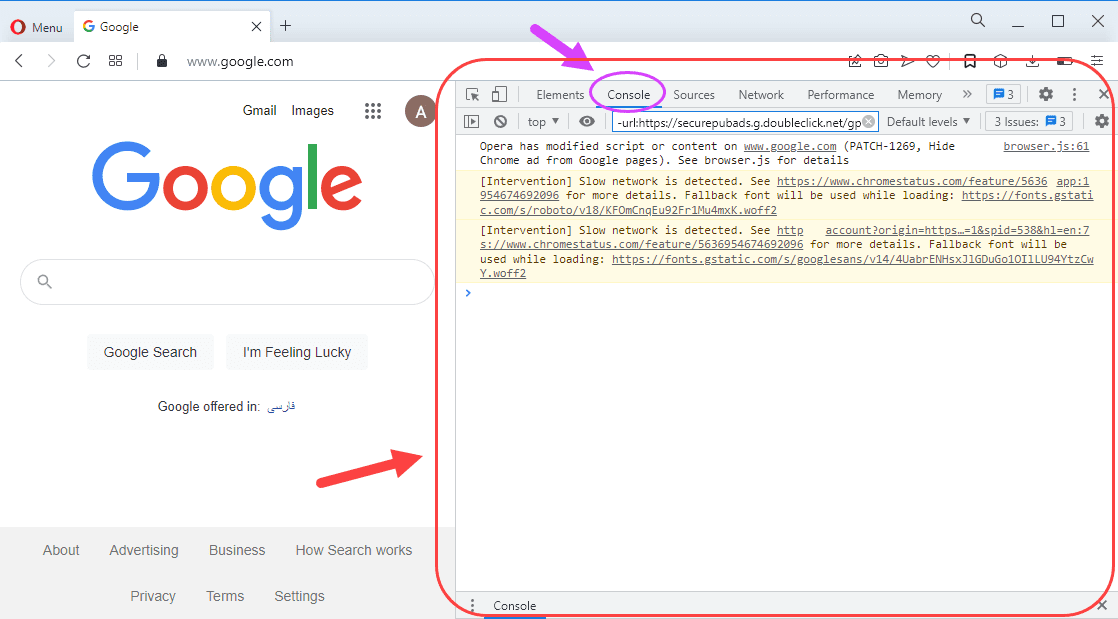Open the Images link
The height and width of the screenshot is (619, 1118).
[312, 111]
